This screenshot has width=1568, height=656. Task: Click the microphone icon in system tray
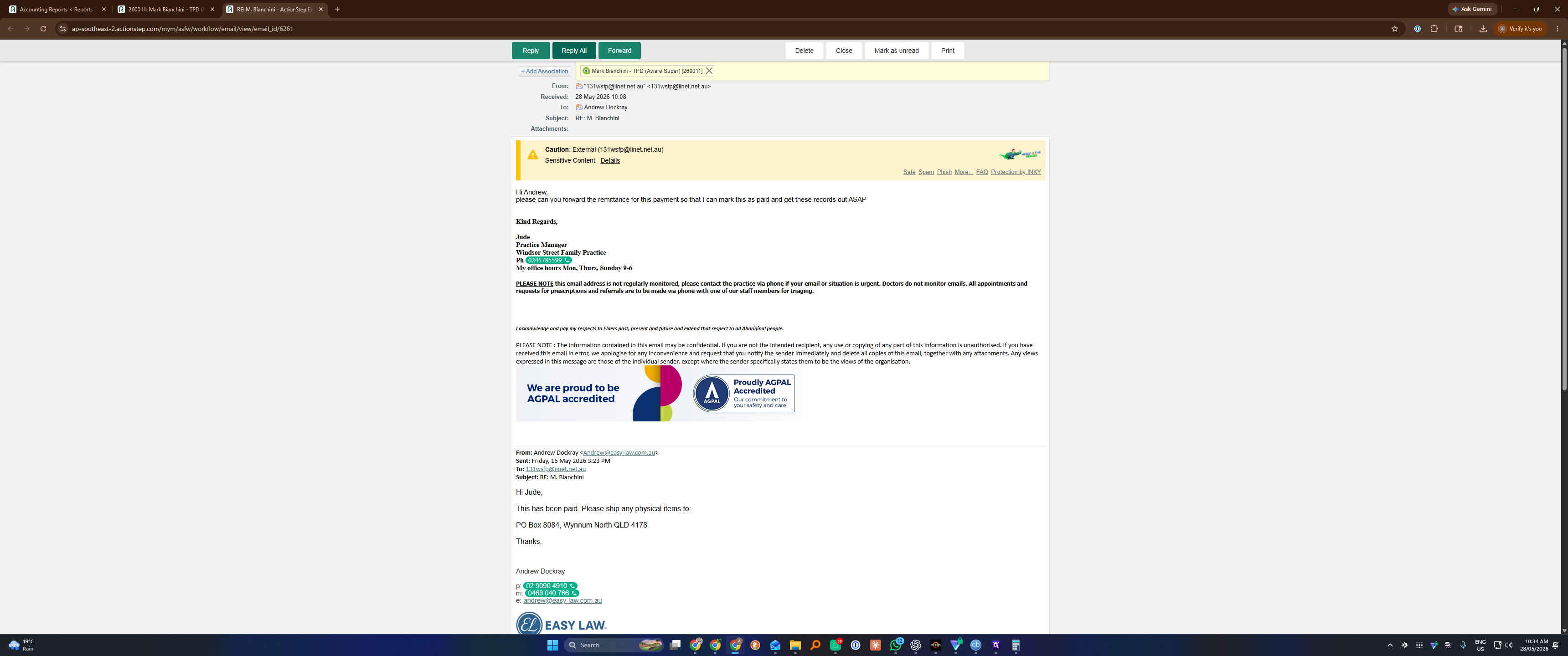coord(1463,645)
